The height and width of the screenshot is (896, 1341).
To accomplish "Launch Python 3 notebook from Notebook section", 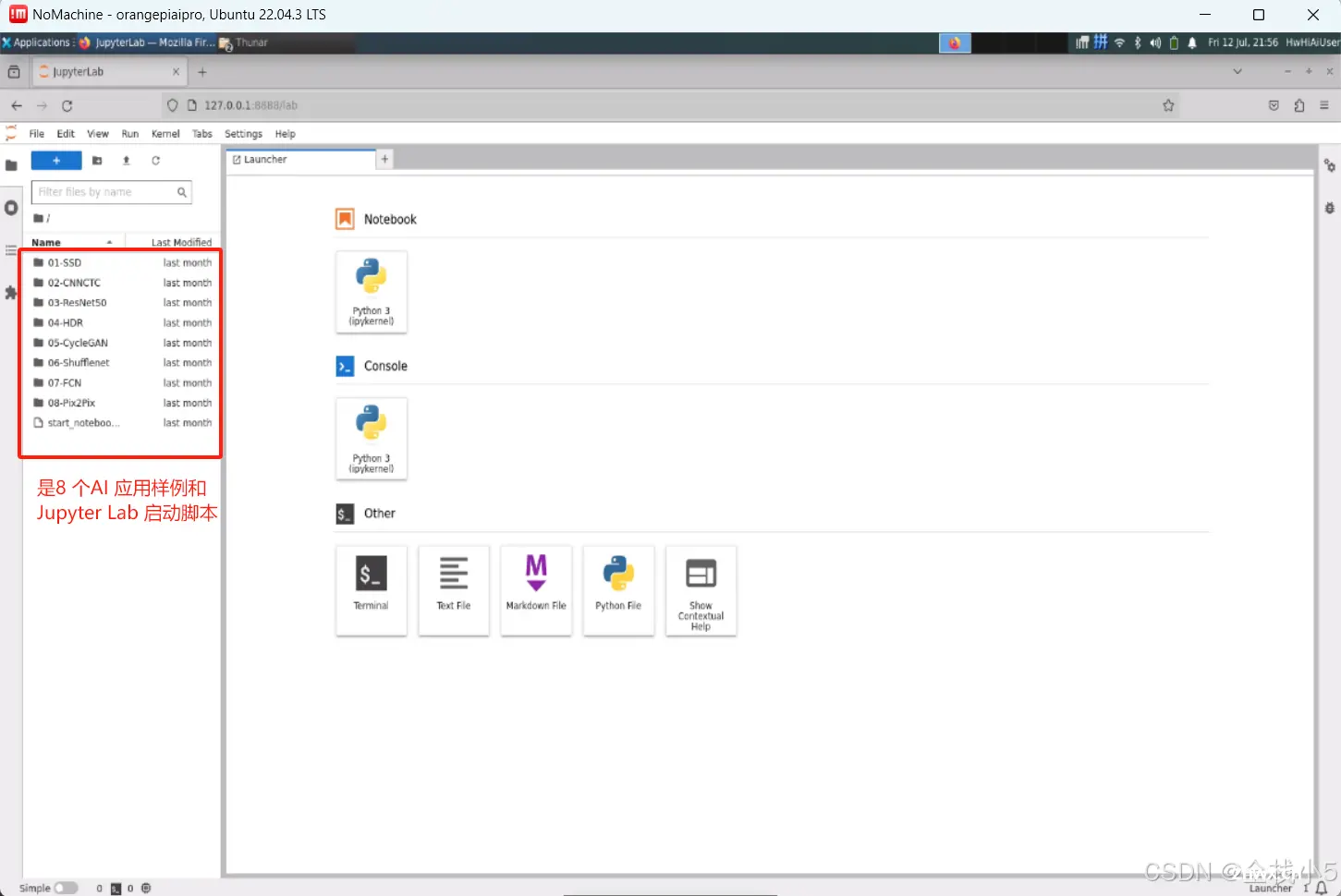I will 372,292.
